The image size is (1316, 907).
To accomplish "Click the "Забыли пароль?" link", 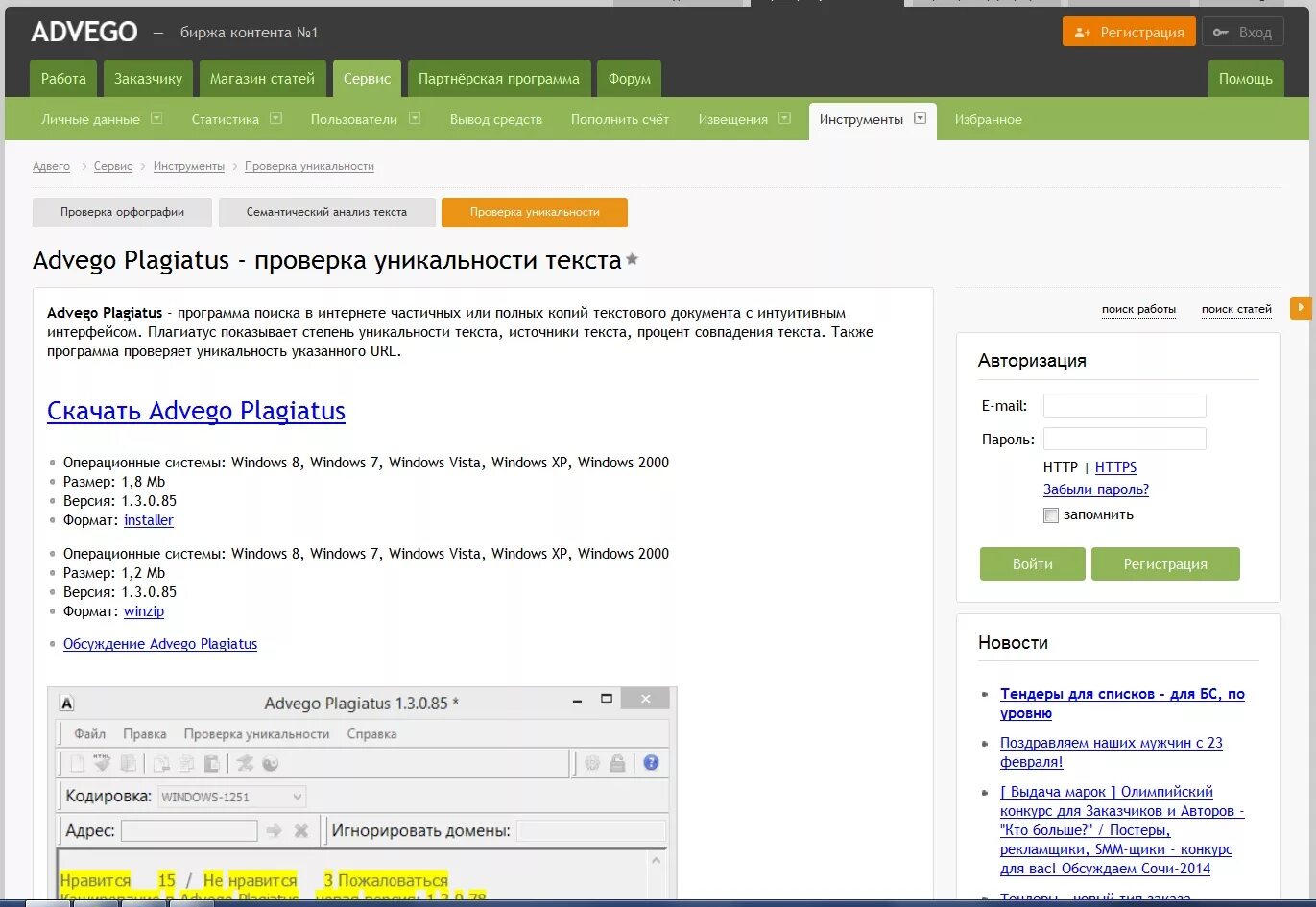I will 1096,489.
